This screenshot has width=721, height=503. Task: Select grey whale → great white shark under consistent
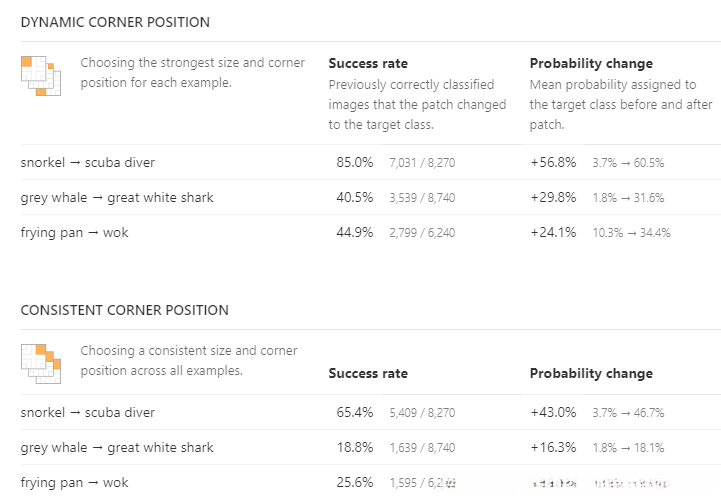coord(117,447)
